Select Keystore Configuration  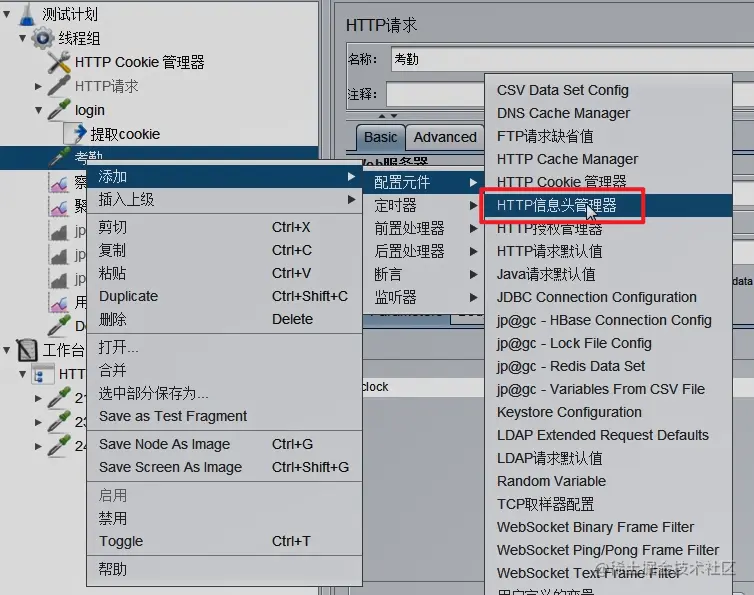(608, 412)
